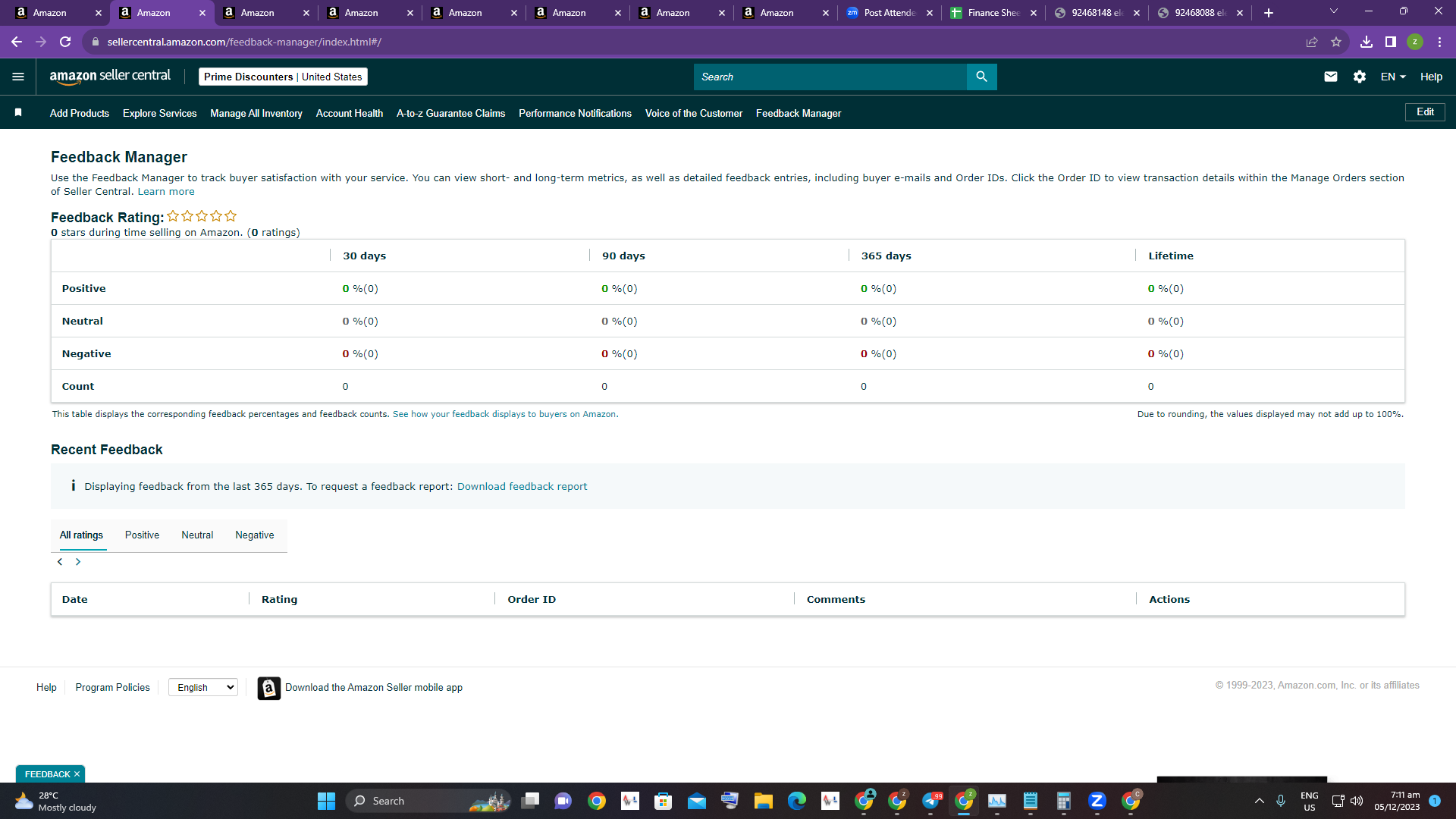Open the EN language dropdown
This screenshot has height=819, width=1456.
[x=1393, y=77]
